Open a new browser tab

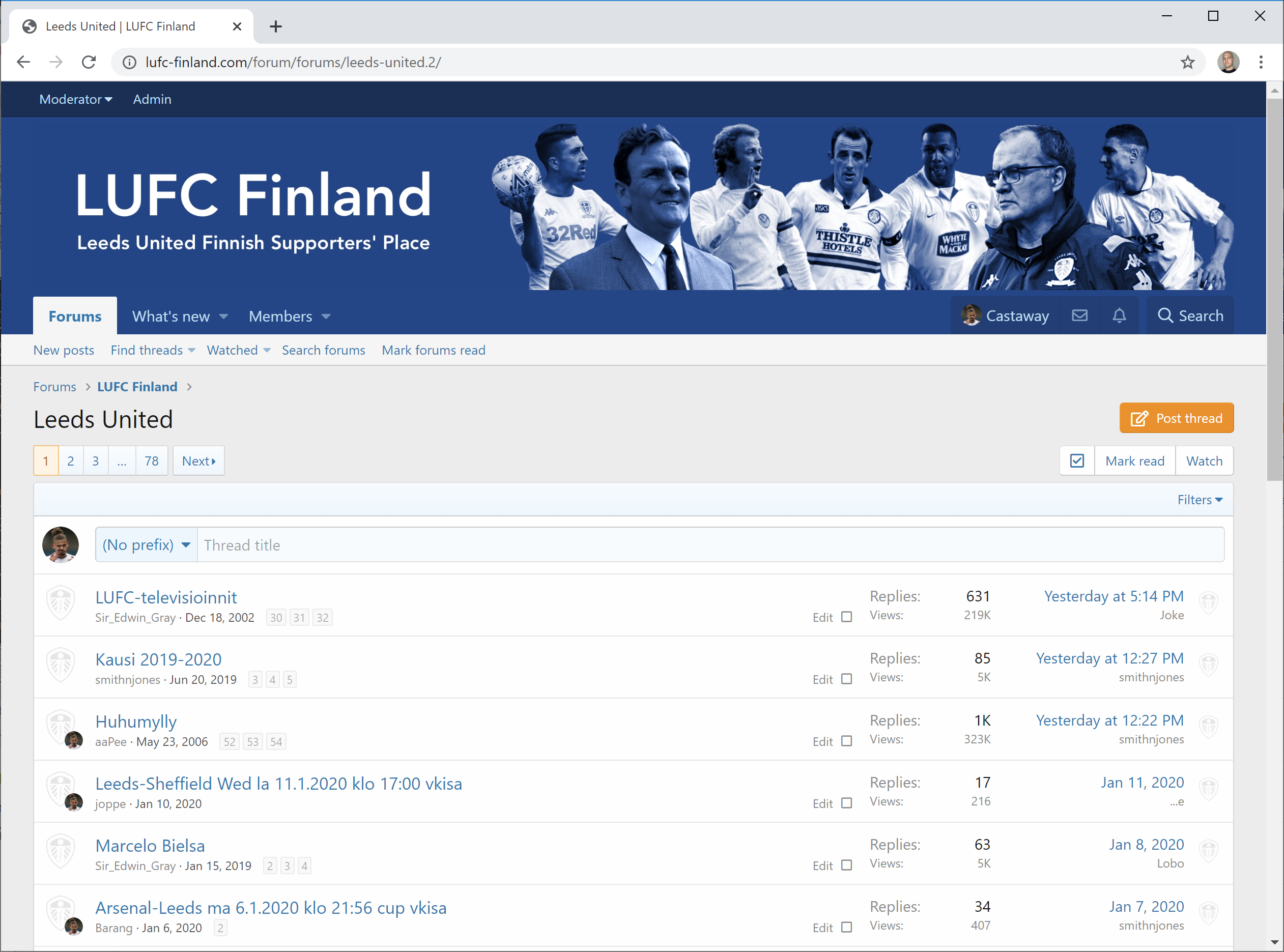click(x=275, y=26)
